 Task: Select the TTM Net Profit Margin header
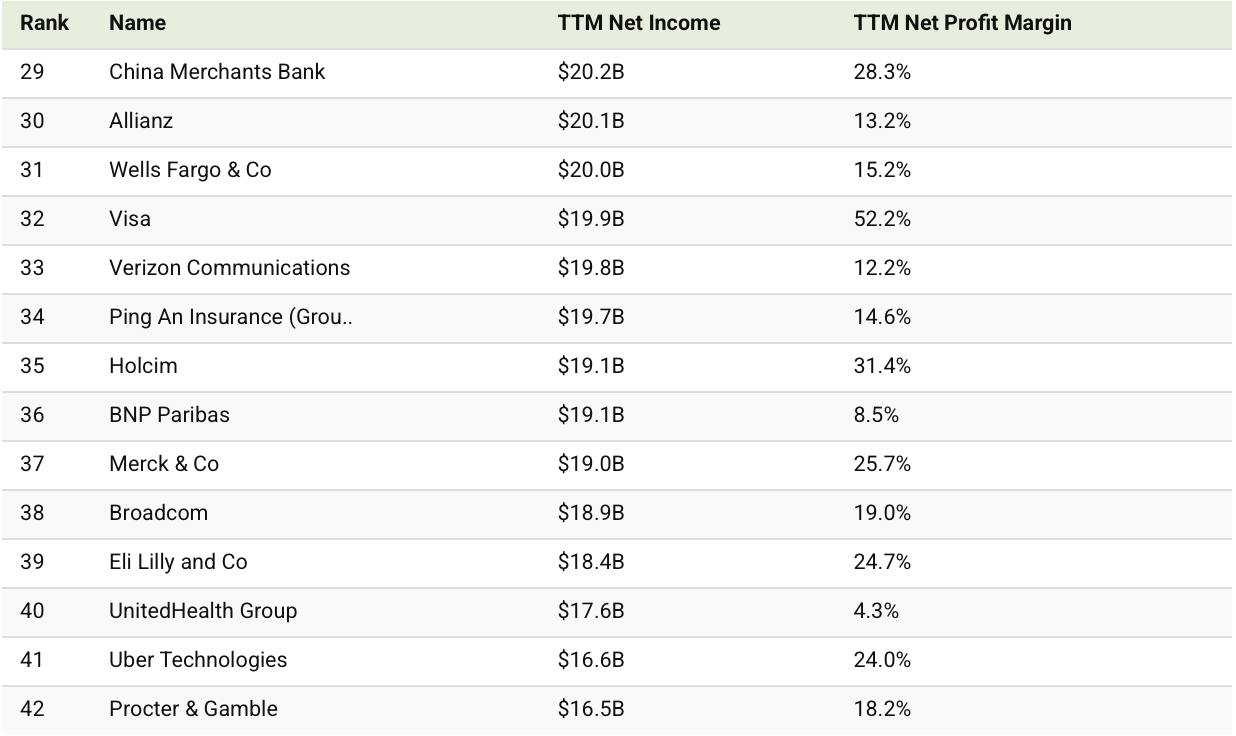[x=962, y=22]
